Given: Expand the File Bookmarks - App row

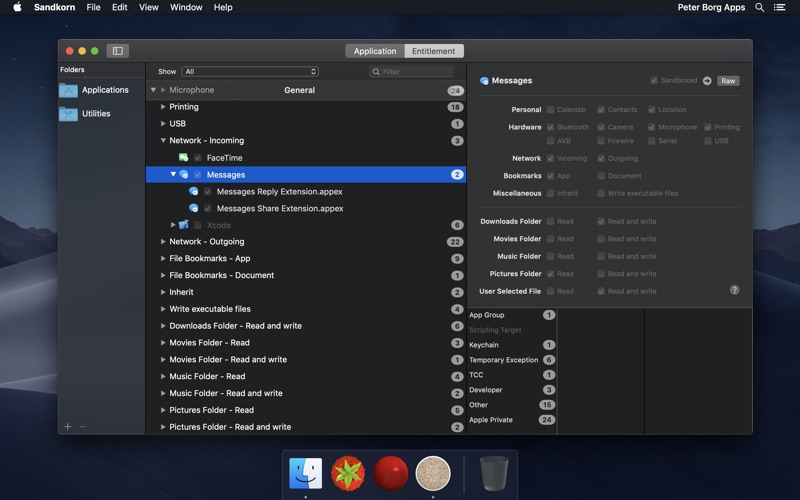Looking at the screenshot, I should tap(163, 258).
